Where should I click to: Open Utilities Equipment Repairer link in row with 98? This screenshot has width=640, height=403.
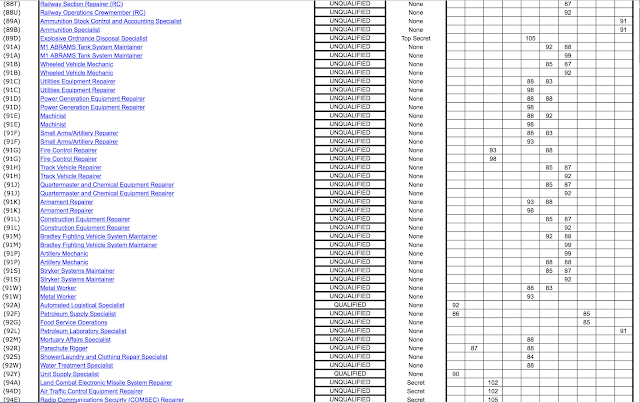pos(78,90)
